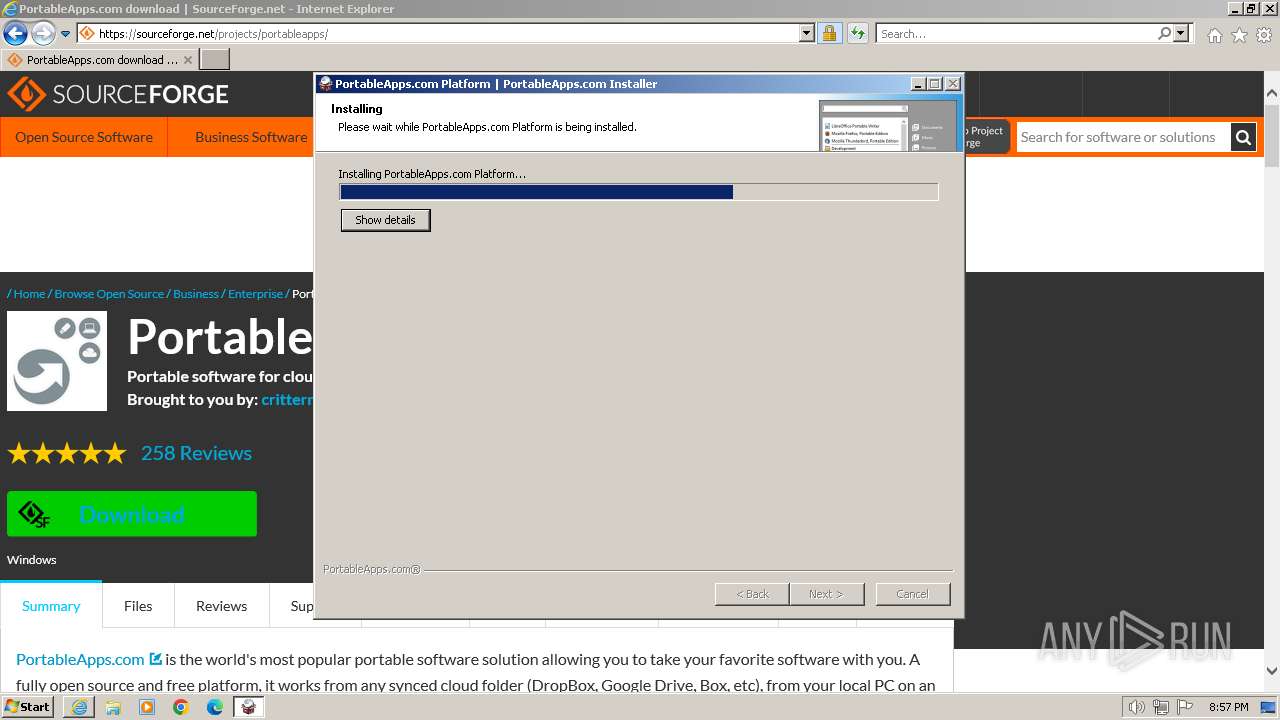
Task: Click the green Download button
Action: [x=132, y=514]
